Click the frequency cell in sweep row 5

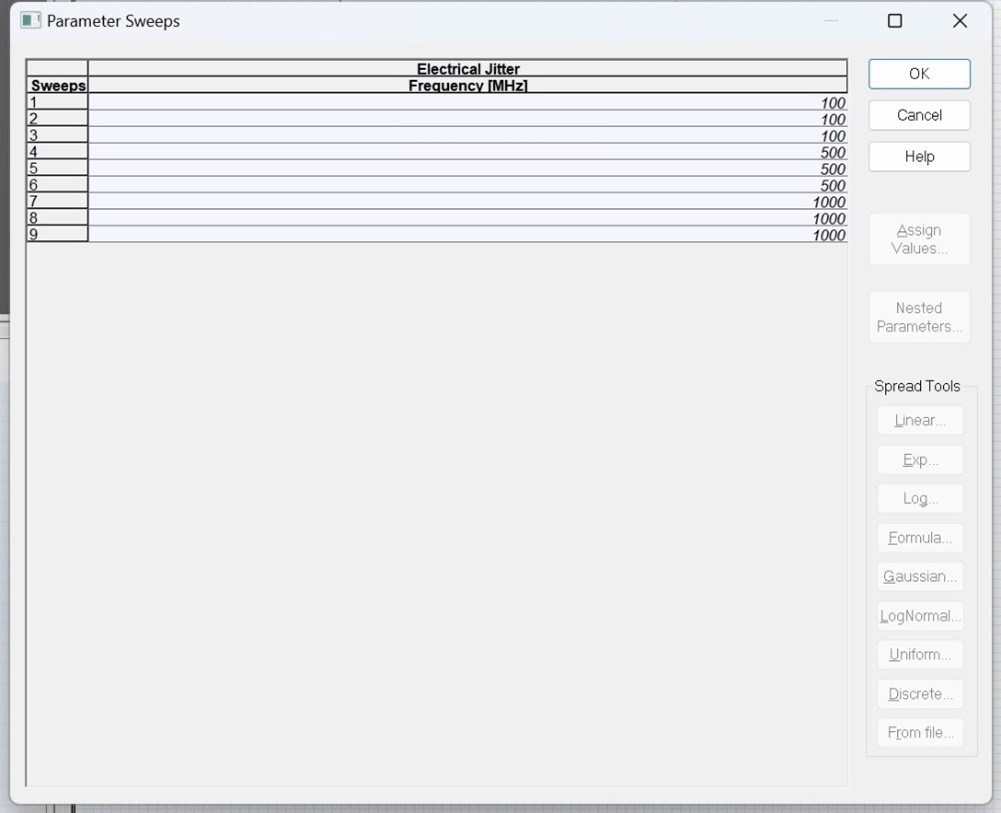click(467, 169)
